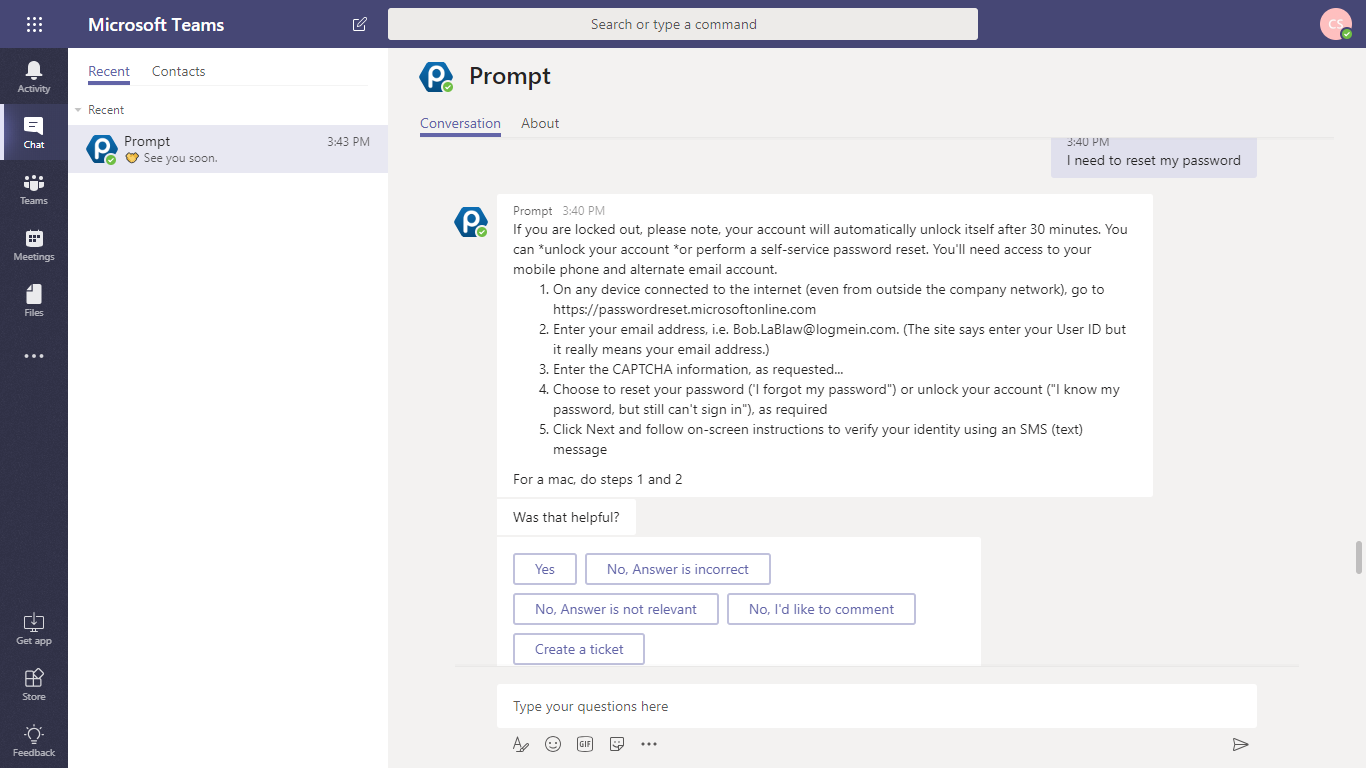Open more apps via the sidebar ellipsis
The width and height of the screenshot is (1366, 768).
pos(33,356)
